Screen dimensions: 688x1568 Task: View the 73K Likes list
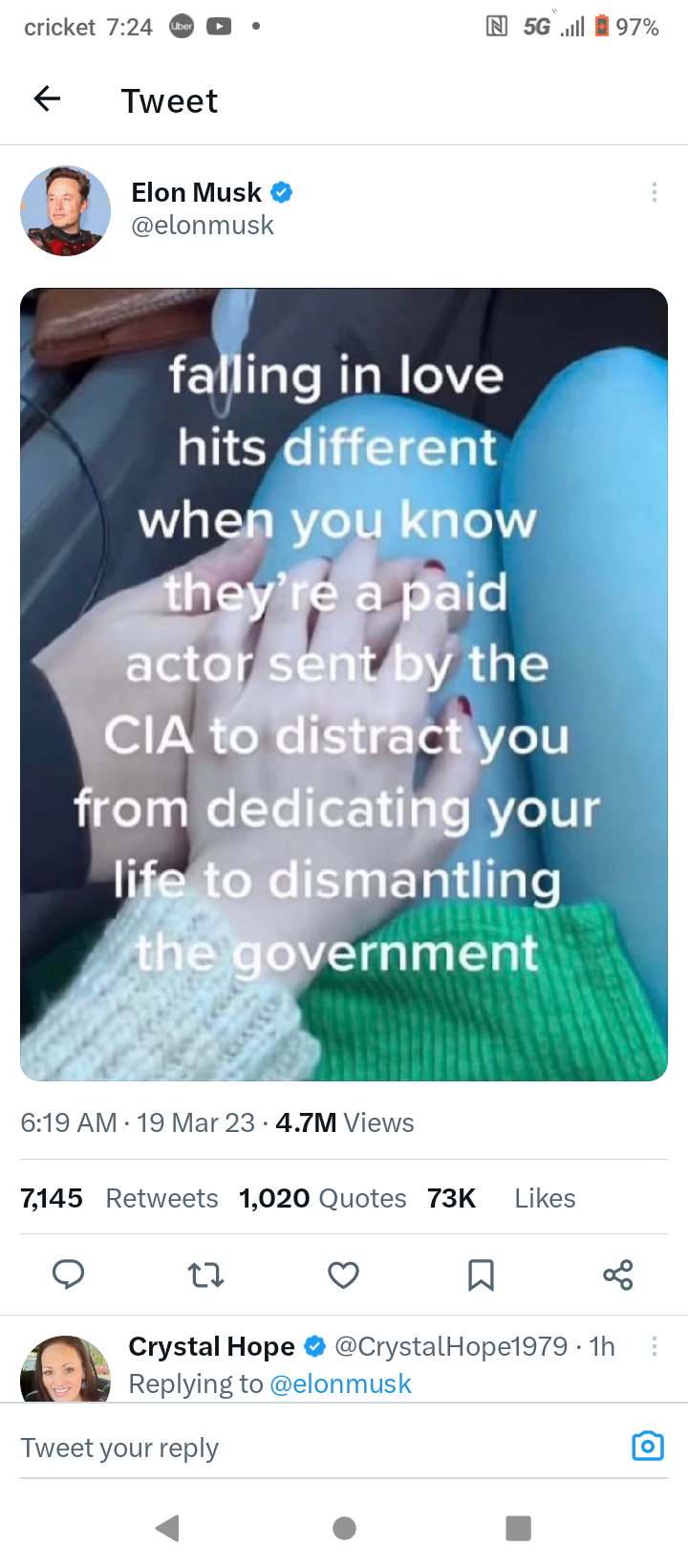(x=502, y=1198)
